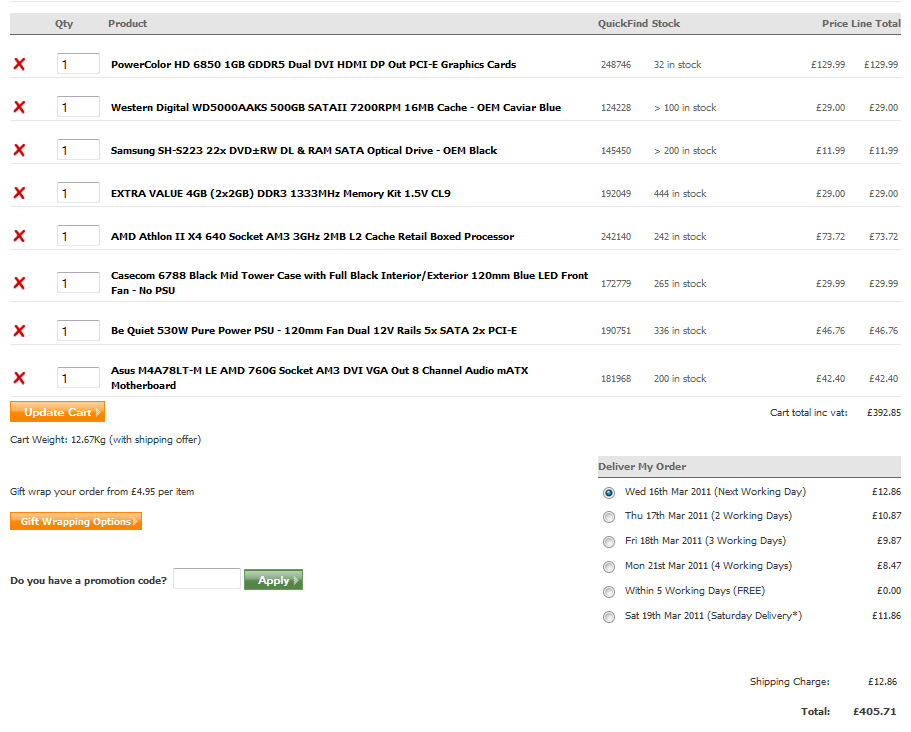Click the promotion code text field

[x=207, y=579]
